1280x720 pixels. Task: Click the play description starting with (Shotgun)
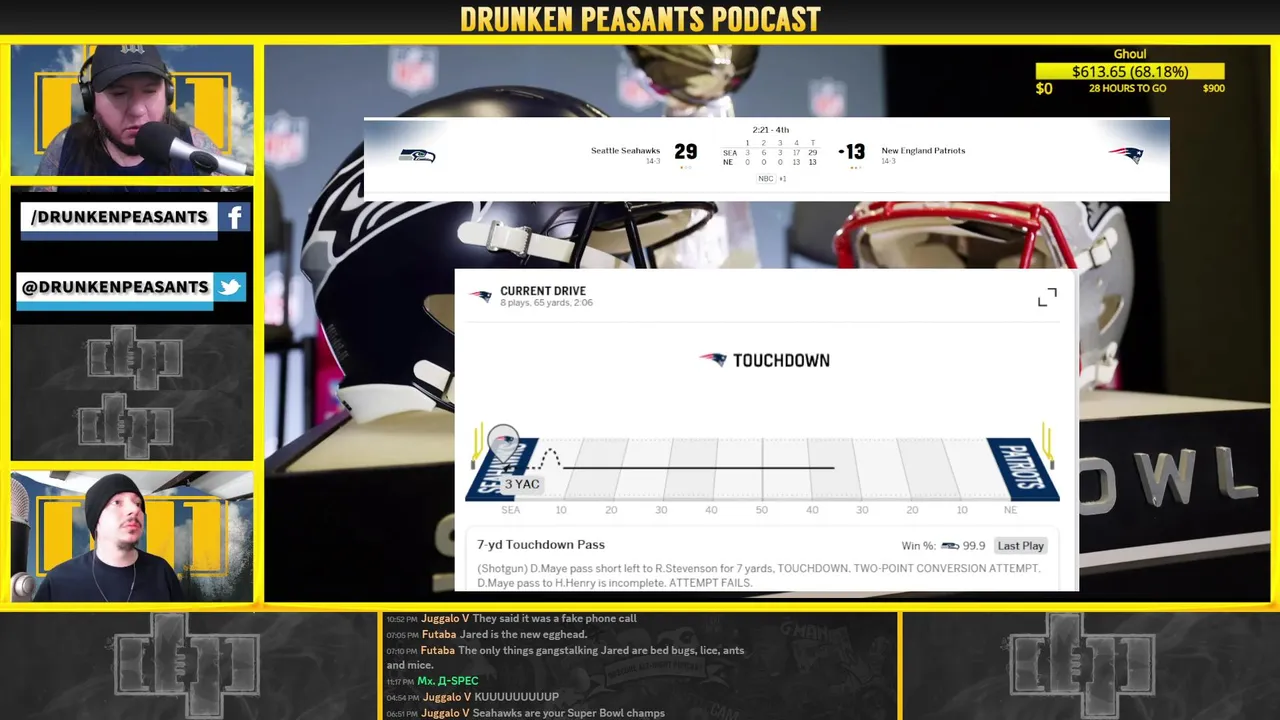(759, 575)
